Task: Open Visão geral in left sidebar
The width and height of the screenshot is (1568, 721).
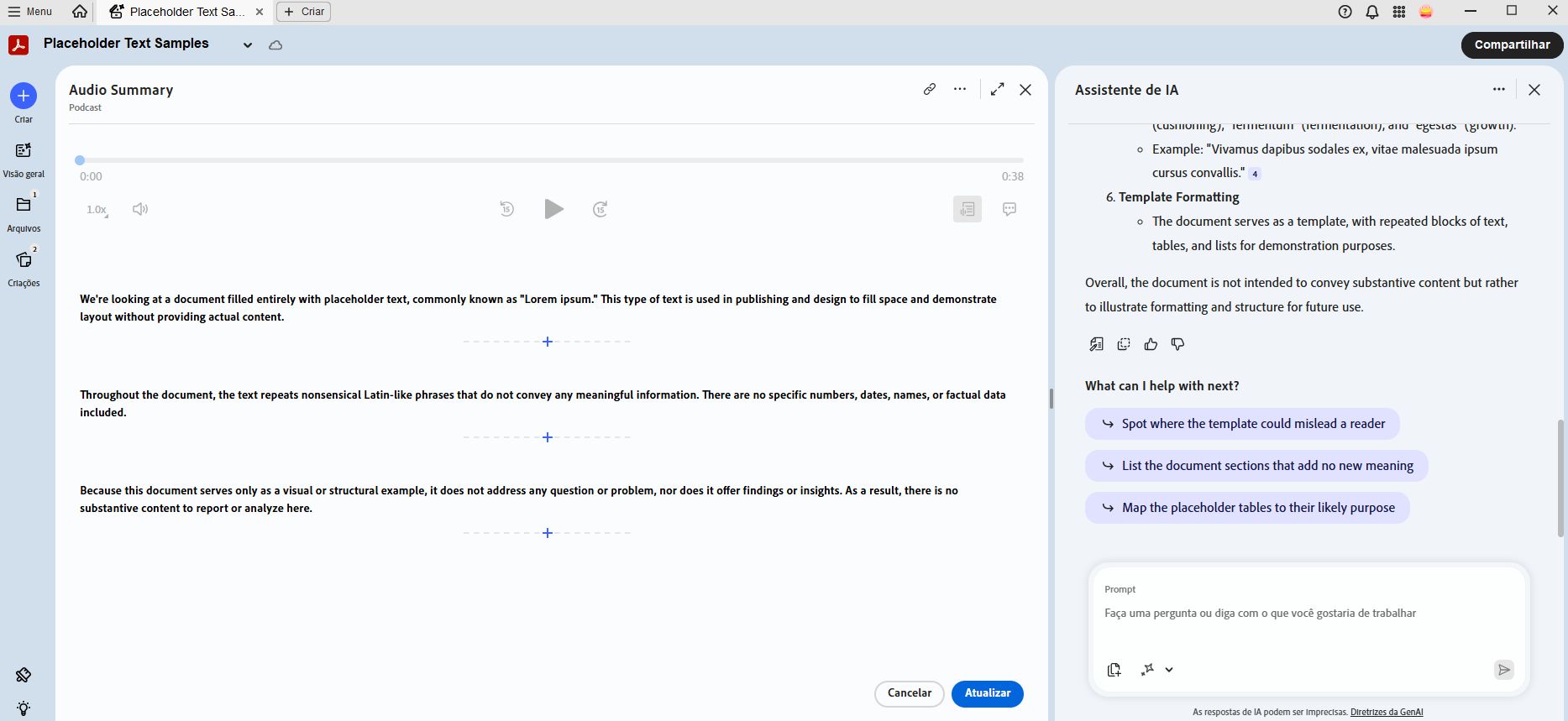Action: (24, 159)
